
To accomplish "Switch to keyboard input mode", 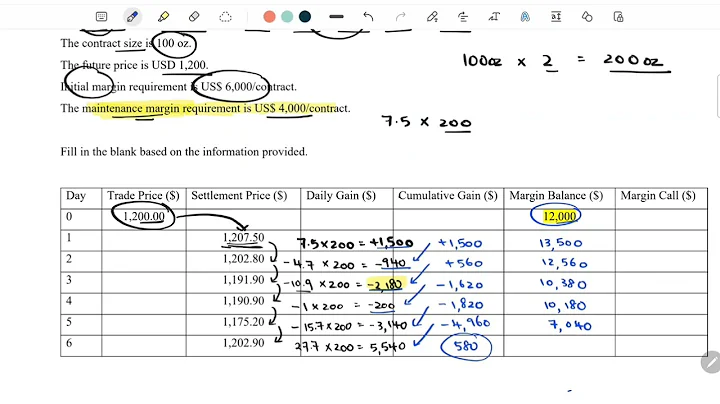I will (x=101, y=17).
